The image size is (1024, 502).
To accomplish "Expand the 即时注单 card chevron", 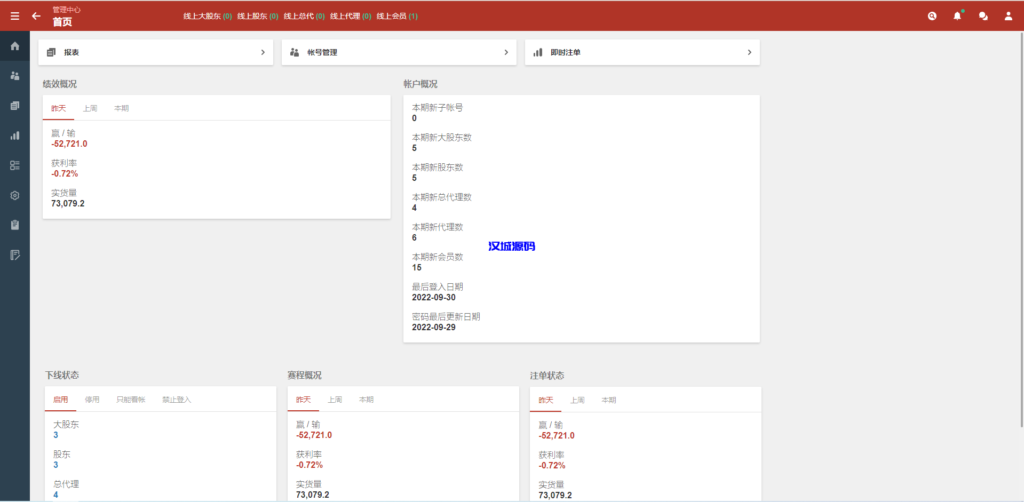I will tap(749, 52).
